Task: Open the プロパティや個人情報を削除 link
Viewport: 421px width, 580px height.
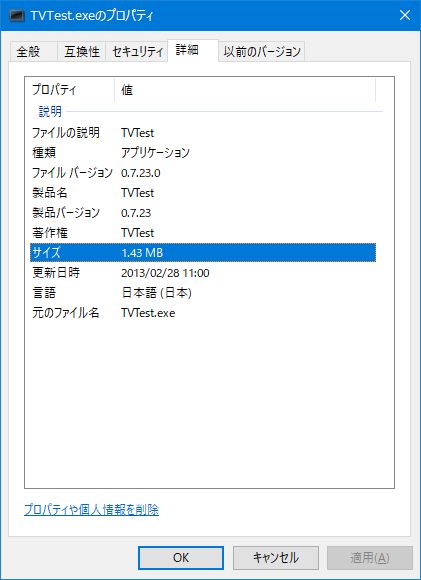Action: [91, 510]
